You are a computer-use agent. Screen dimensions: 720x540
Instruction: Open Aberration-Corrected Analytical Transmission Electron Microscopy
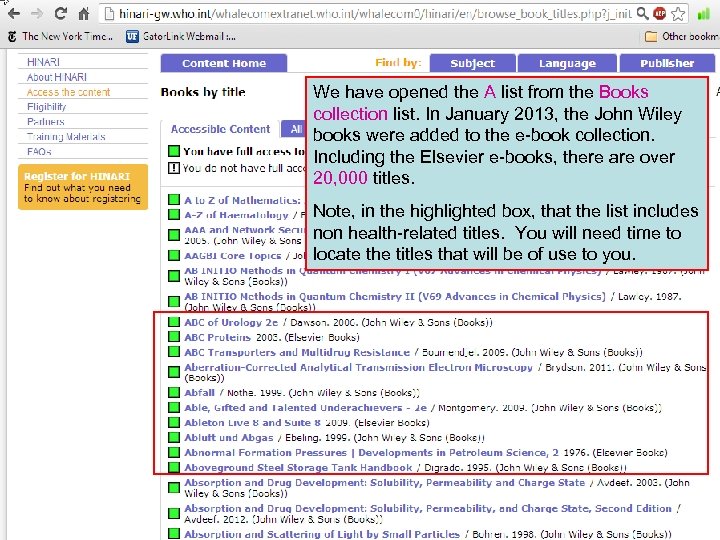coord(358,367)
